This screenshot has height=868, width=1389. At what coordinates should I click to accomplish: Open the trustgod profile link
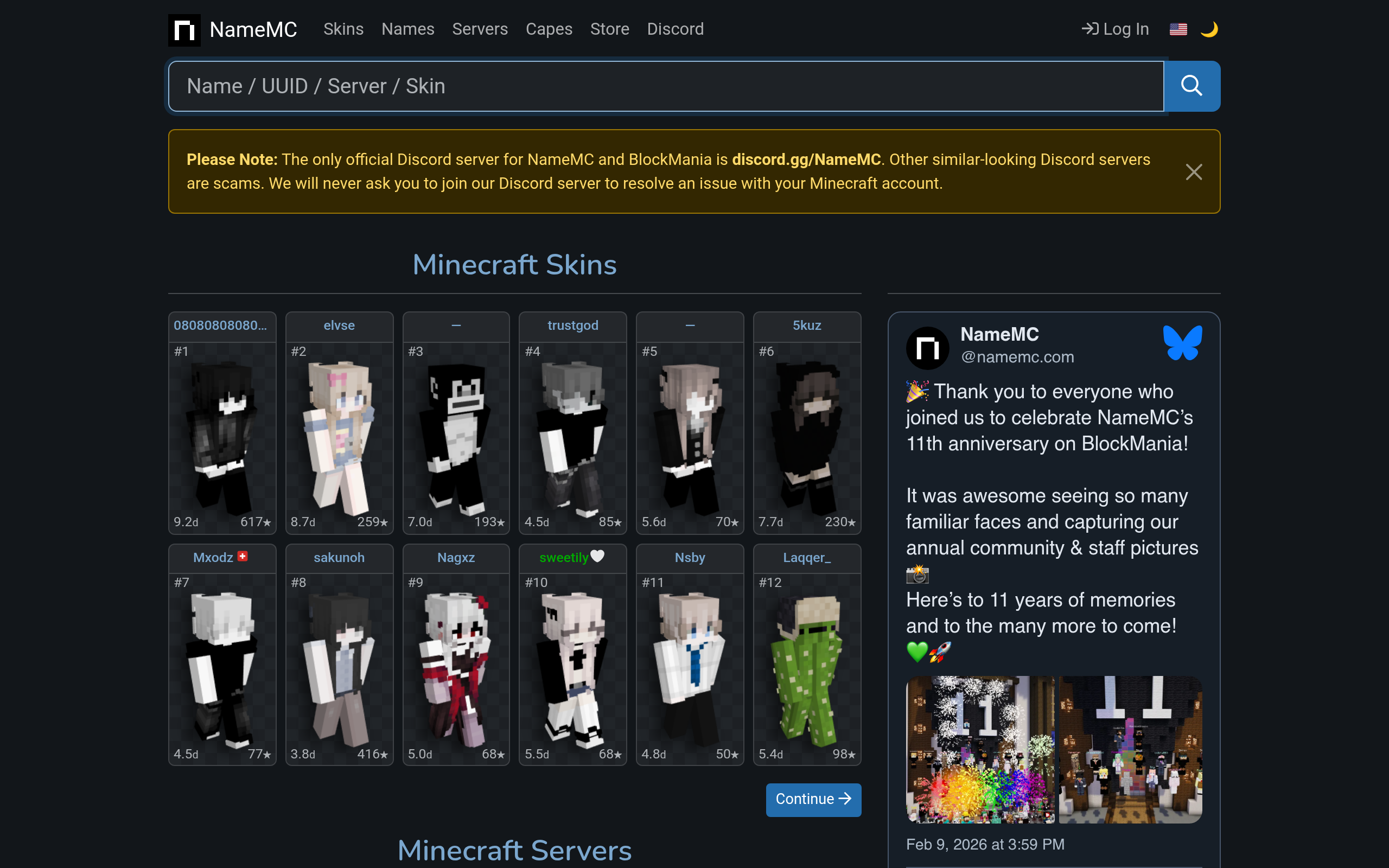(x=573, y=325)
